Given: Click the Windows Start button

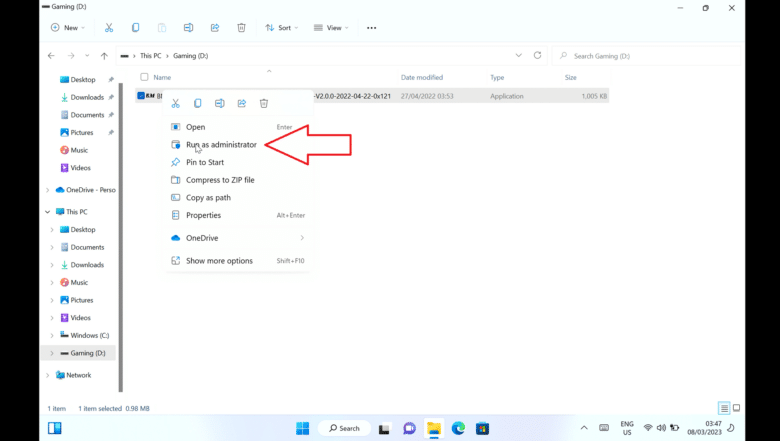Looking at the screenshot, I should 302,428.
